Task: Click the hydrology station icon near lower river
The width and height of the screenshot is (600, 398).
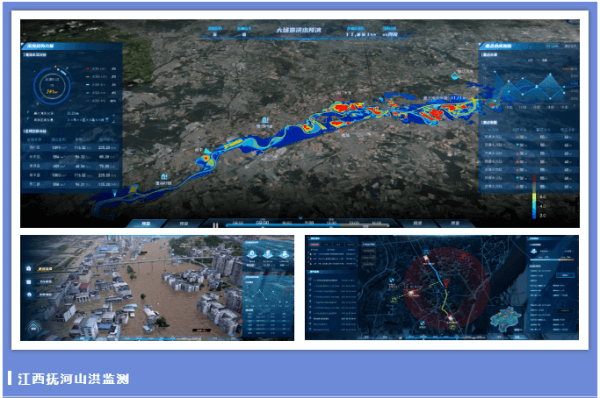Action: tap(164, 176)
